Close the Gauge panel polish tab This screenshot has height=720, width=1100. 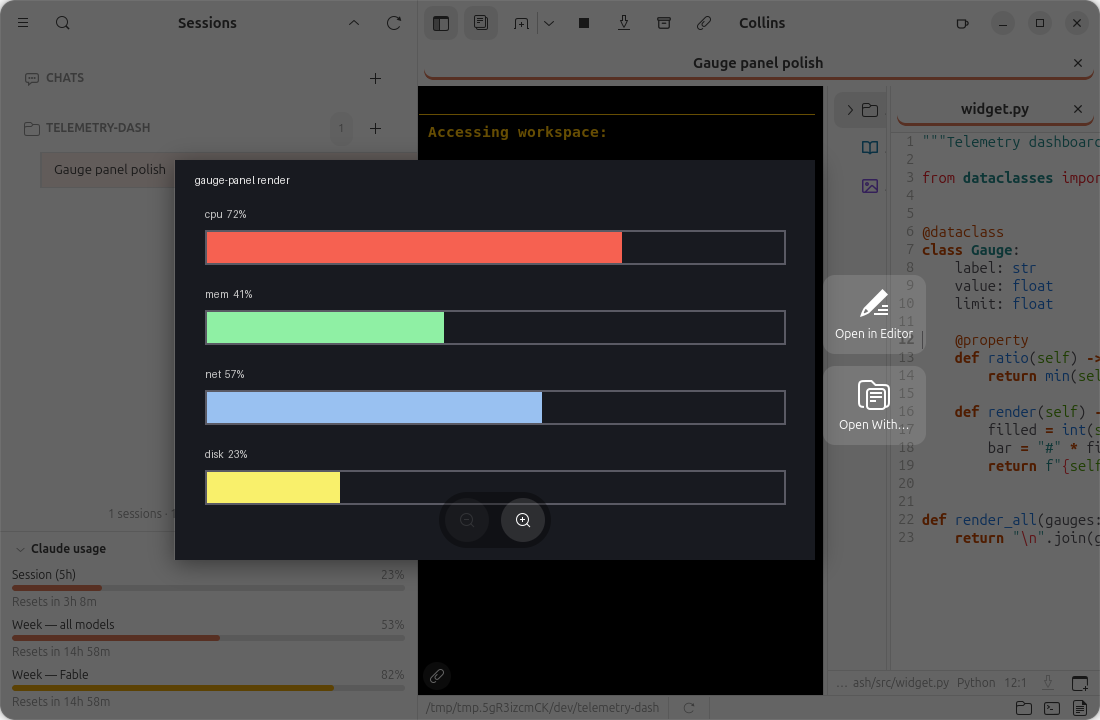(x=1078, y=63)
